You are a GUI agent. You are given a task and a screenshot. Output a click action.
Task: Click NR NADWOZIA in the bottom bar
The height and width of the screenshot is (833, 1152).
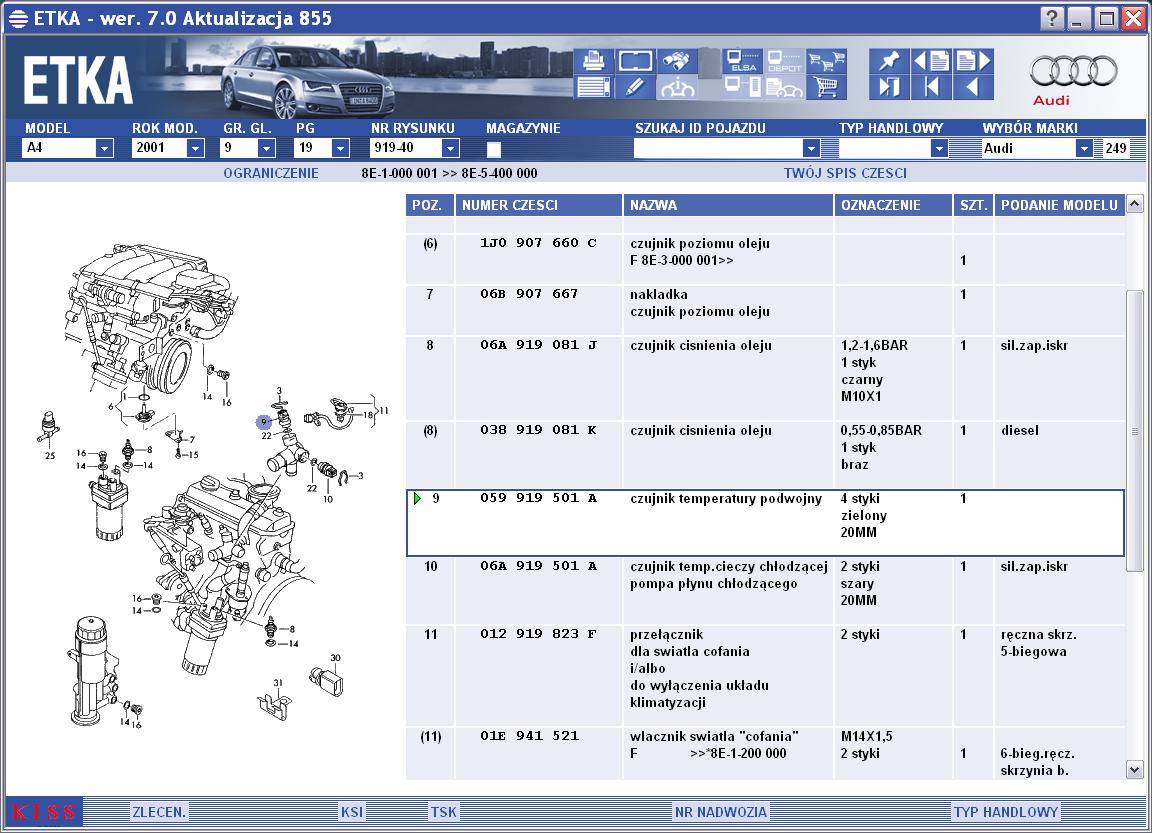pos(721,812)
